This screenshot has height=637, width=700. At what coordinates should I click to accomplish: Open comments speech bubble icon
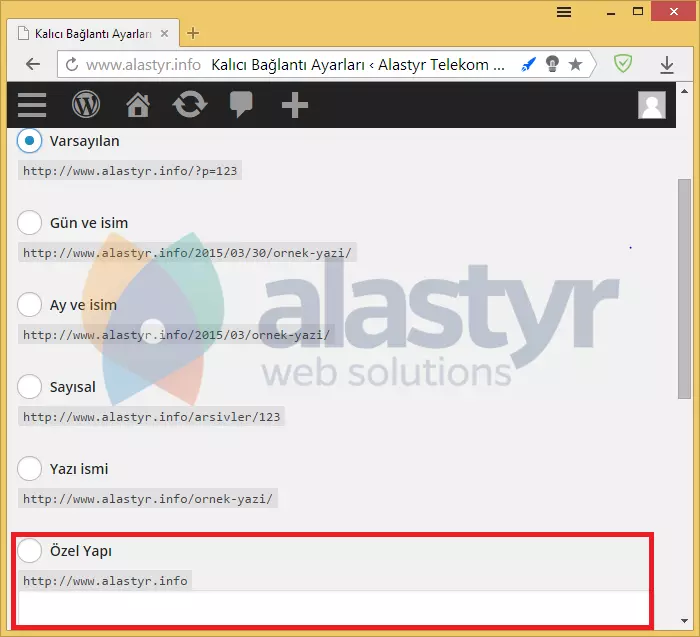(241, 104)
